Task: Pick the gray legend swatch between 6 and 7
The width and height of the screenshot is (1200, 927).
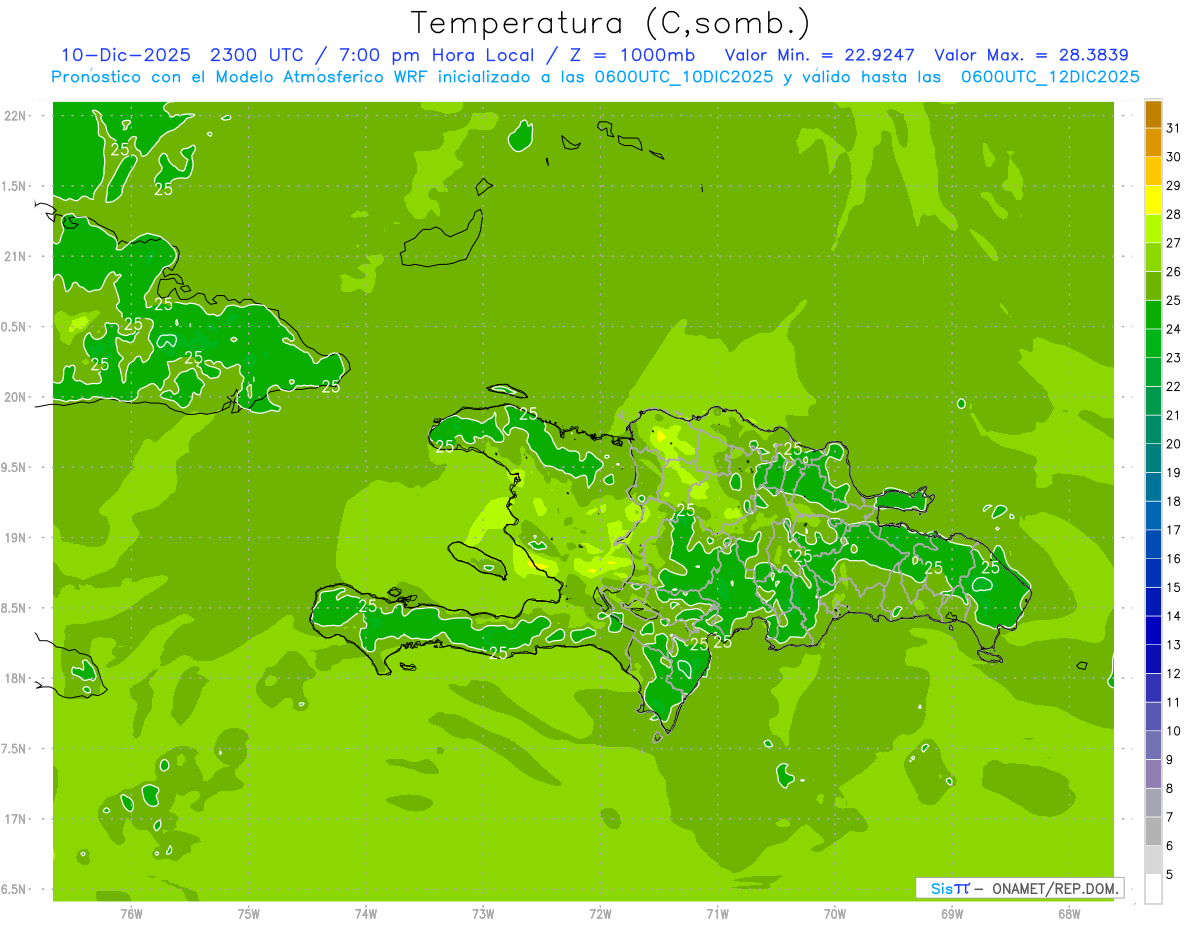Action: tap(1153, 832)
